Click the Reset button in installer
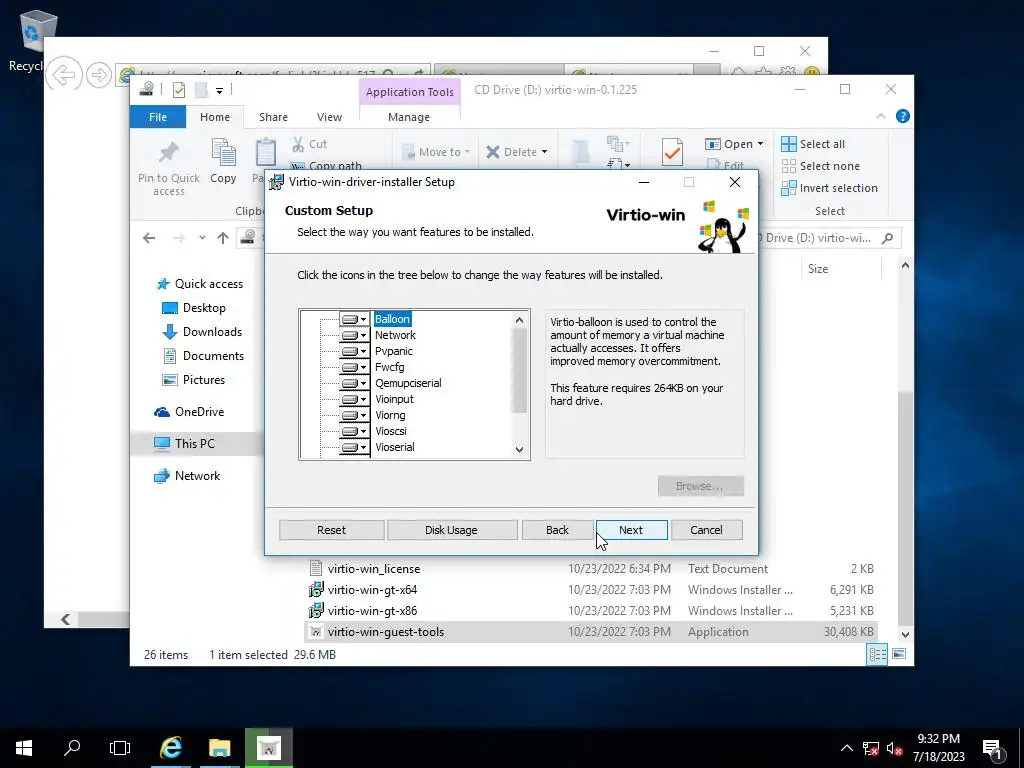Image resolution: width=1024 pixels, height=768 pixels. point(331,530)
